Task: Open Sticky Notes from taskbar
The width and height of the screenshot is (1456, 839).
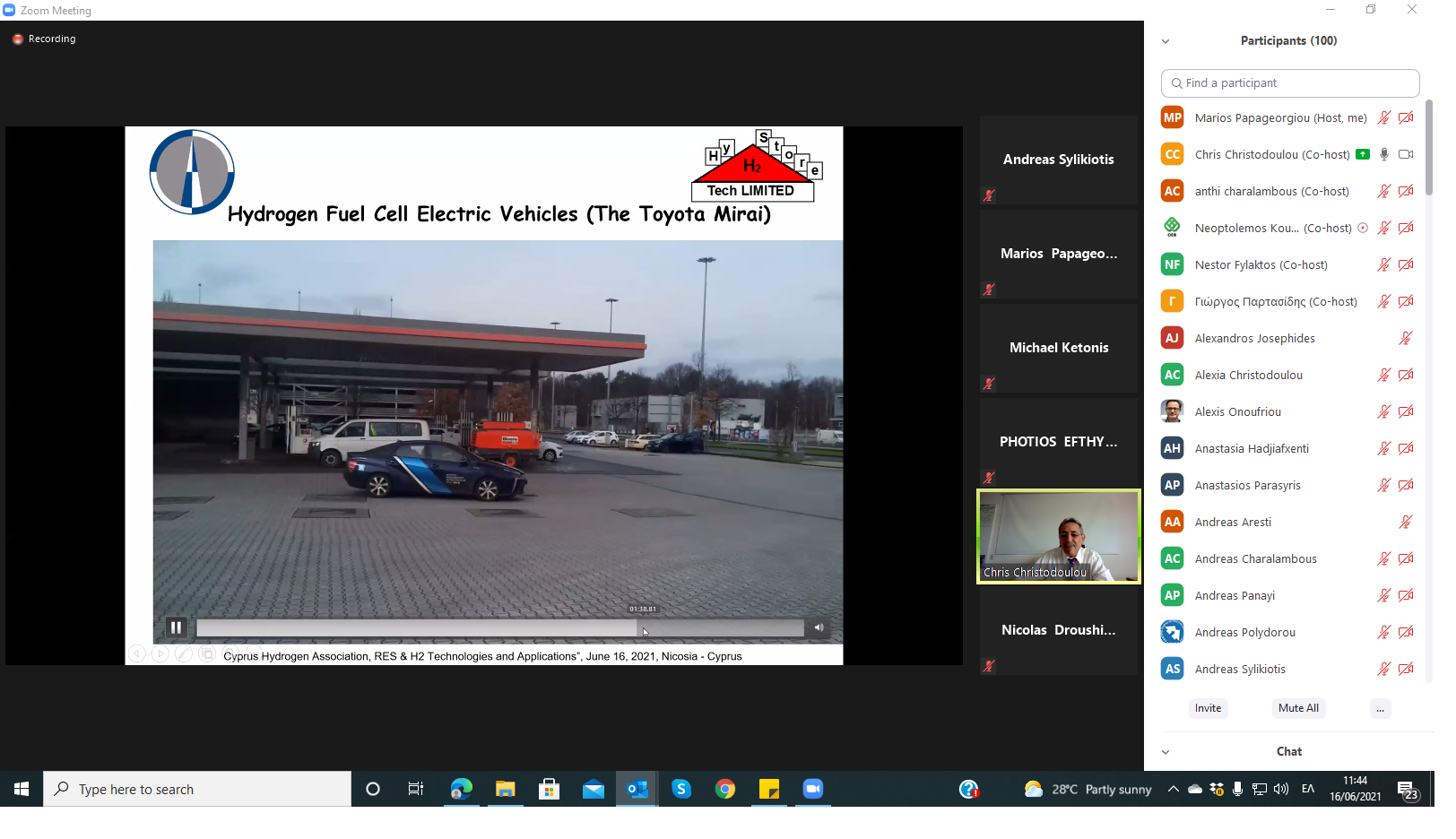Action: [769, 789]
